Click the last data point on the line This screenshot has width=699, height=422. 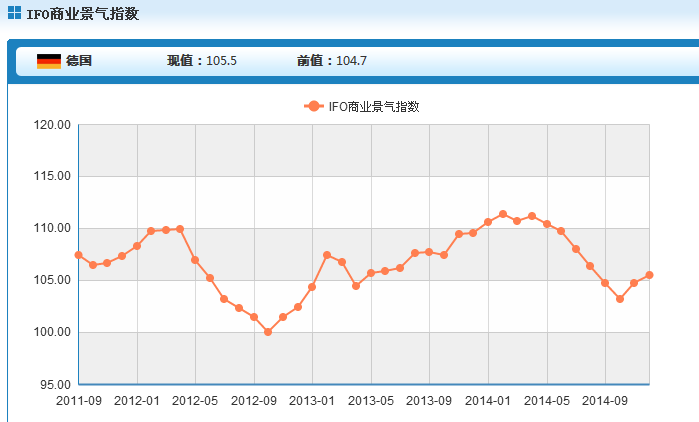click(649, 275)
